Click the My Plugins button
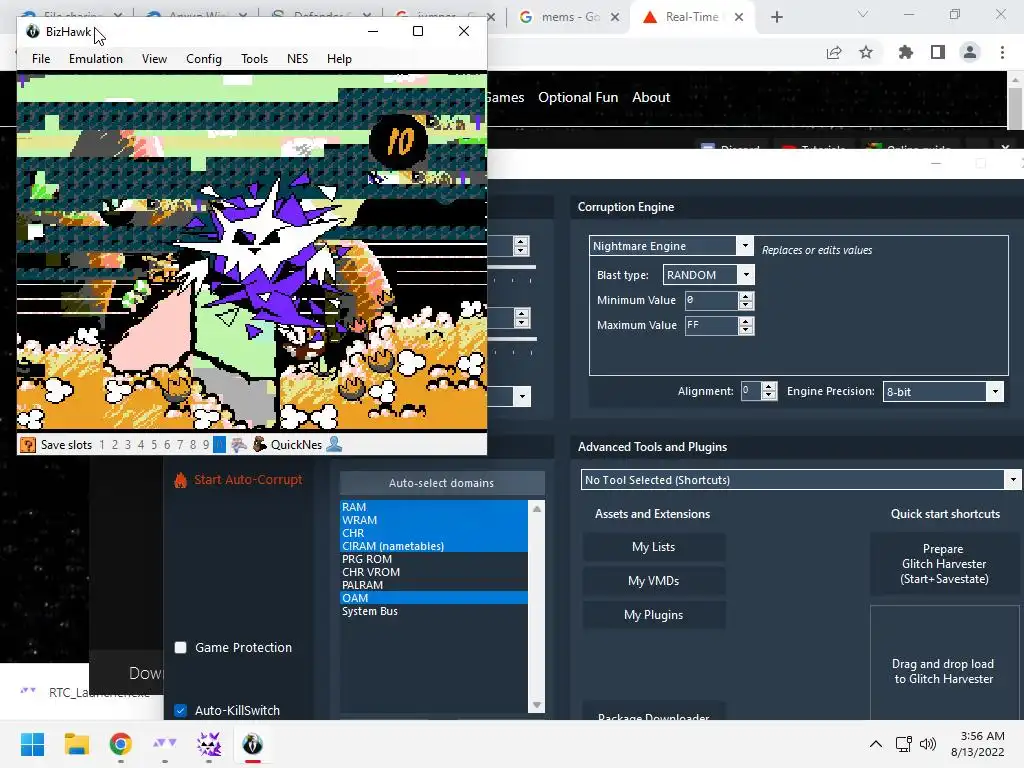This screenshot has width=1024, height=768. pyautogui.click(x=654, y=615)
